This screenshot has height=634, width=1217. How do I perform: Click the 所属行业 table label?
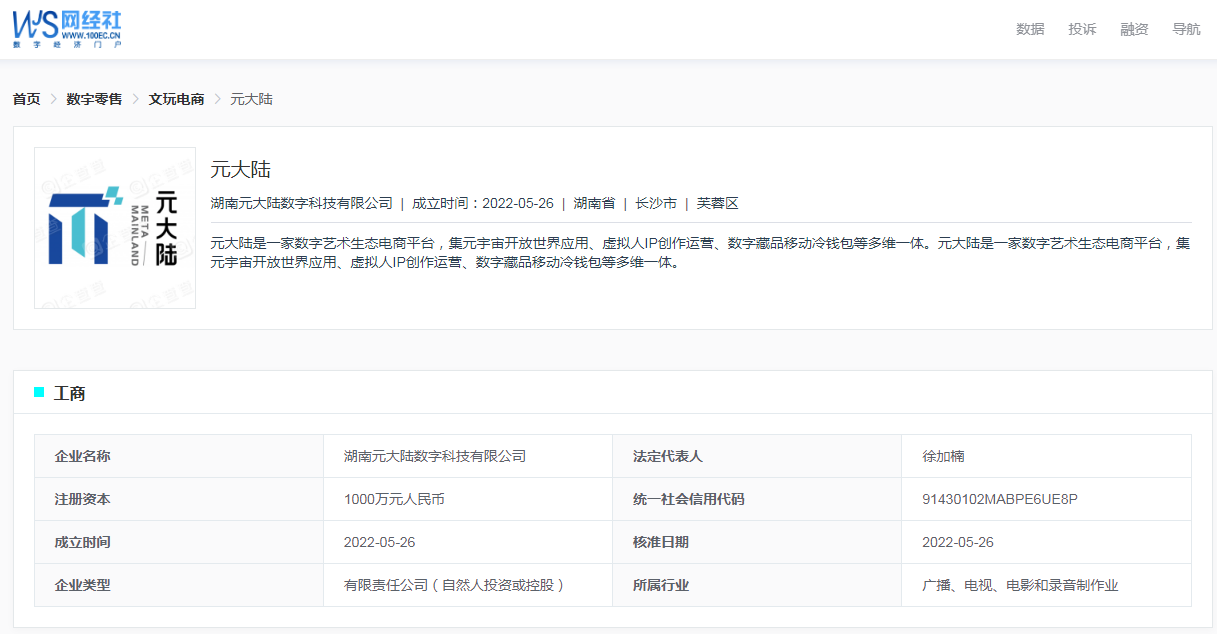click(660, 585)
